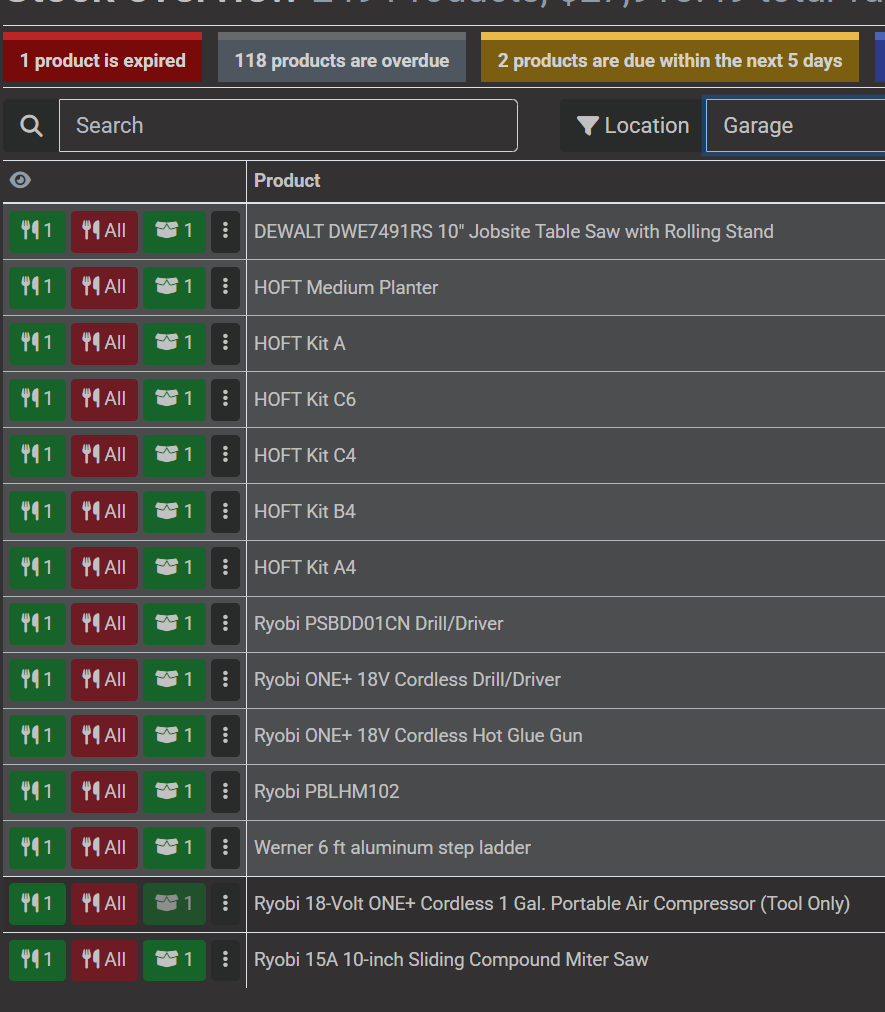Open more menu for Ryobi Miter Saw row

pos(225,960)
